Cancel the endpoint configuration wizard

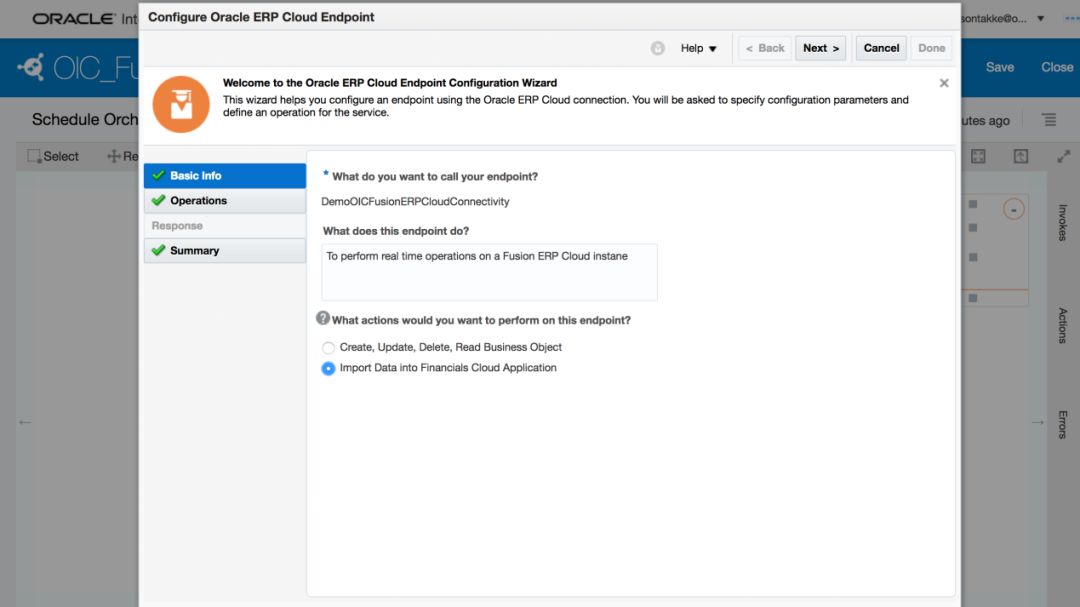click(881, 48)
